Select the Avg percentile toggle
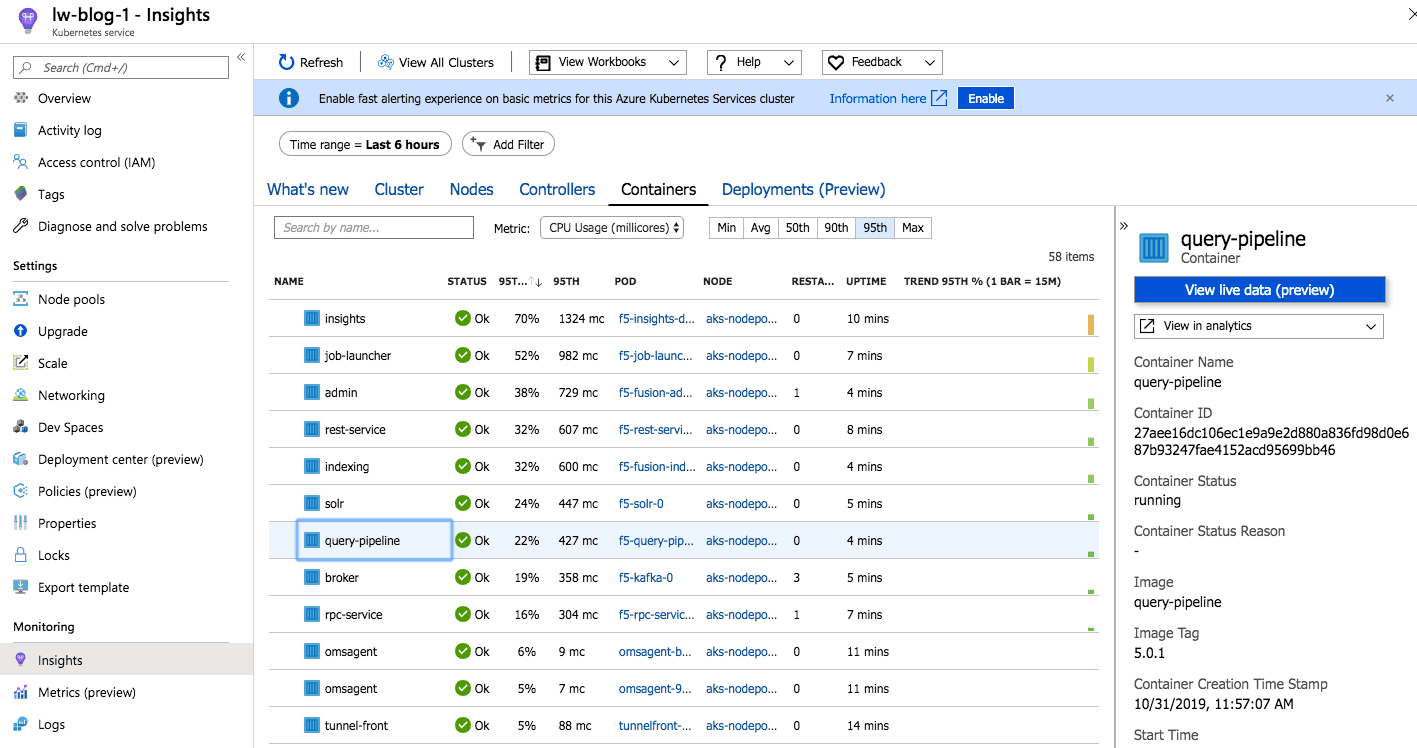This screenshot has width=1417, height=748. pos(760,228)
